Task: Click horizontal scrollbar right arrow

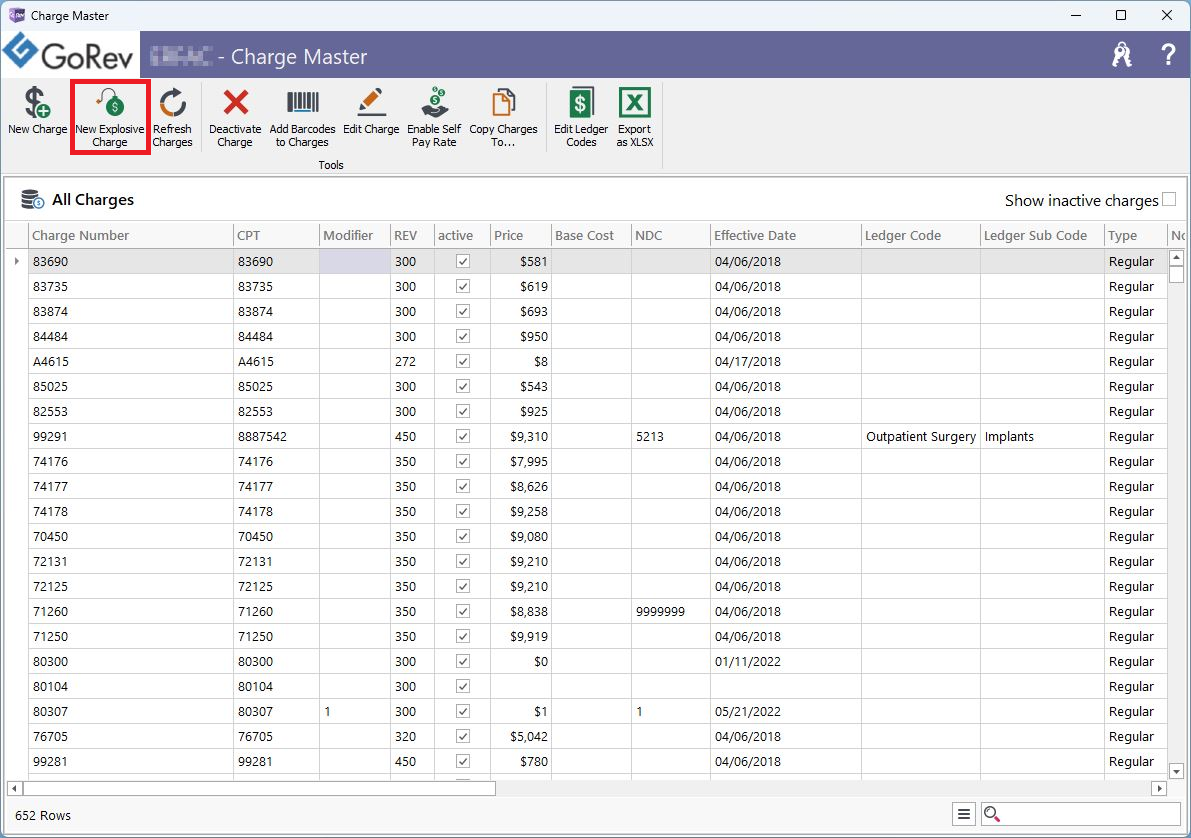Action: coord(1159,789)
